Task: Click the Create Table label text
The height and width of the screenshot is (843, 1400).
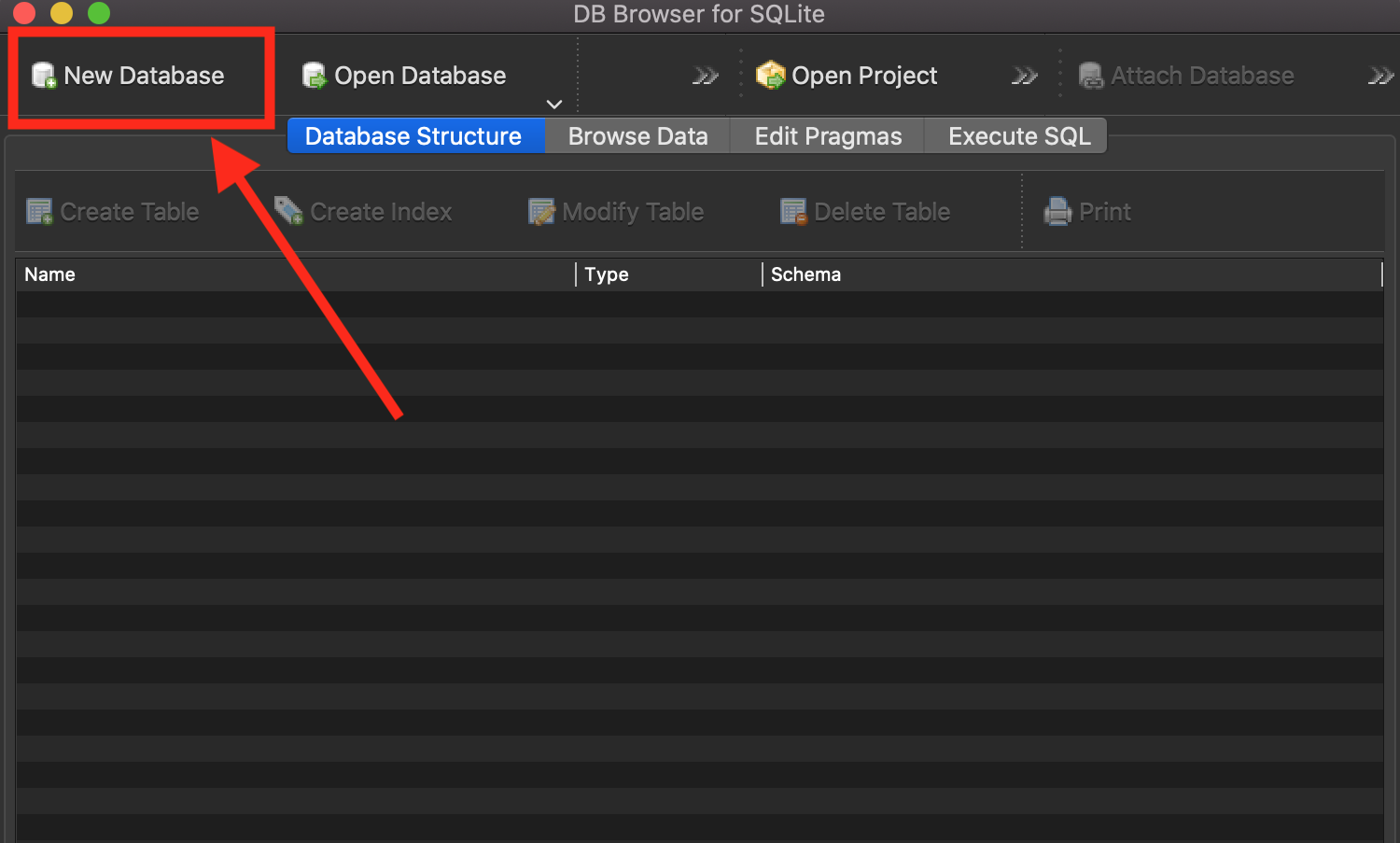Action: [130, 212]
